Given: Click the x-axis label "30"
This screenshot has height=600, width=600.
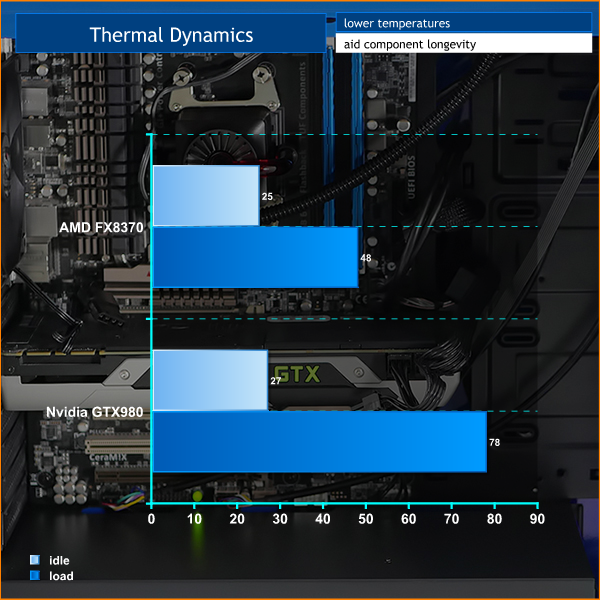Looking at the screenshot, I should [x=280, y=519].
